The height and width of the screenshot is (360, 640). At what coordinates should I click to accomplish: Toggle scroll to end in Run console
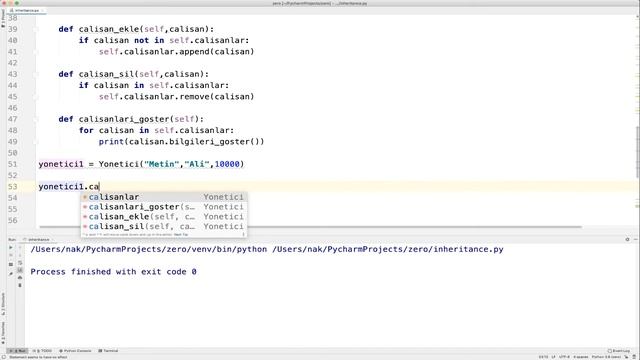pos(20,270)
